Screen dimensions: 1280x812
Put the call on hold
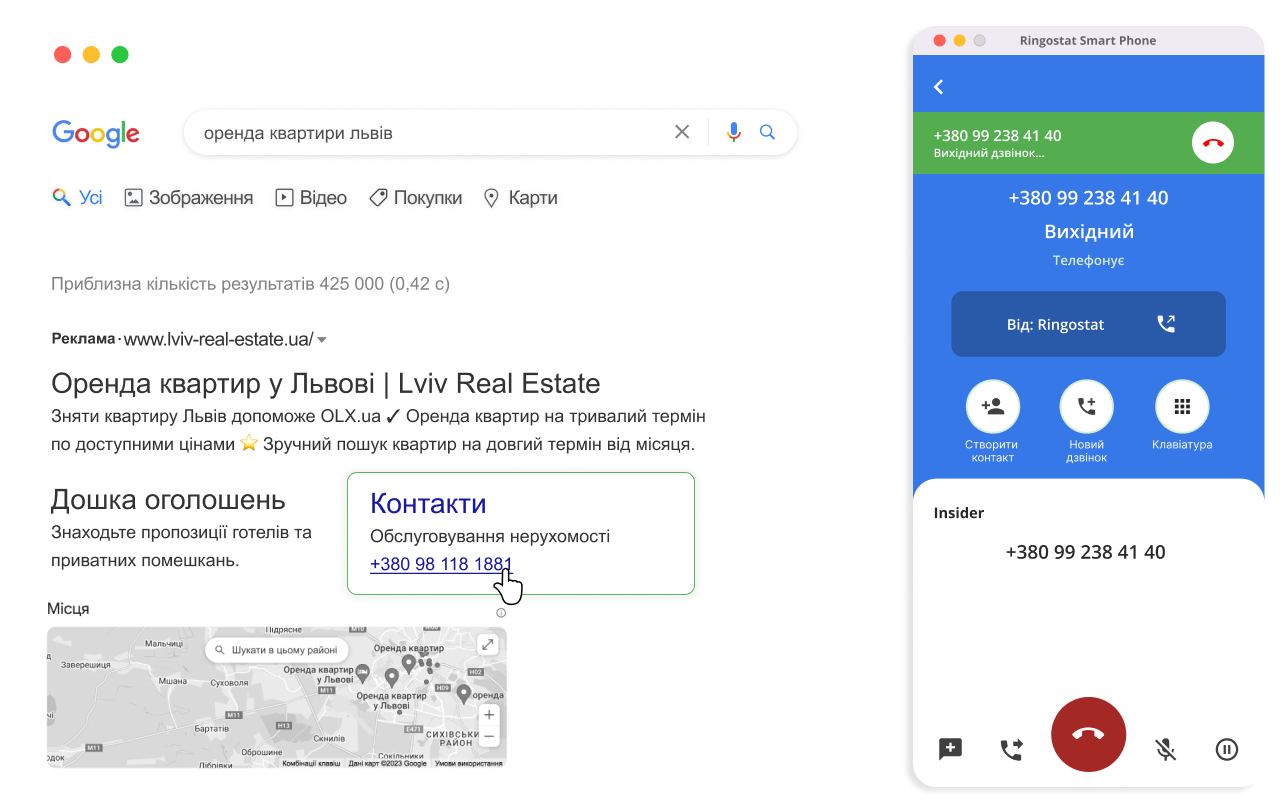[x=1227, y=749]
